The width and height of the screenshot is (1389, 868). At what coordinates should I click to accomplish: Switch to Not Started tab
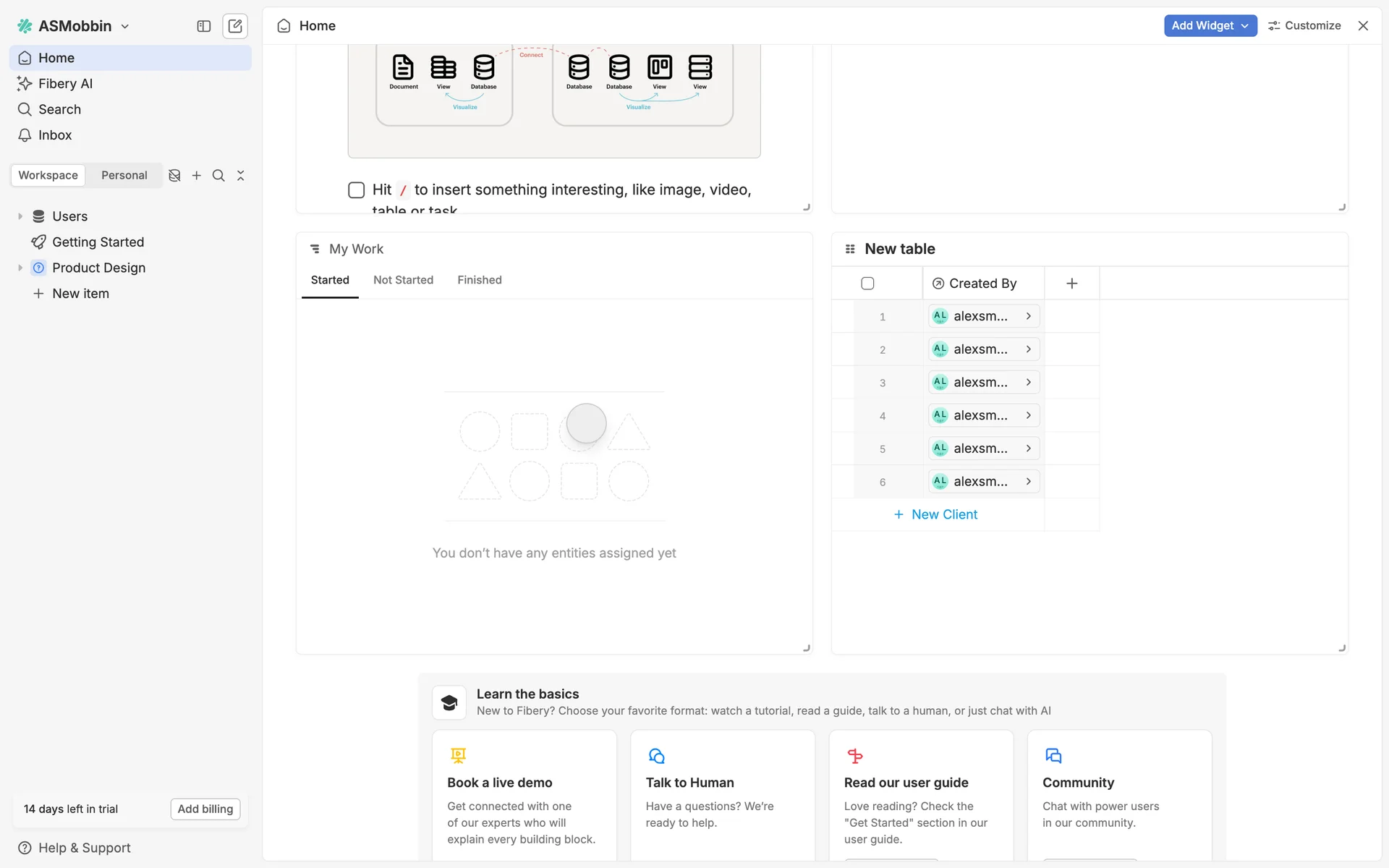point(403,280)
